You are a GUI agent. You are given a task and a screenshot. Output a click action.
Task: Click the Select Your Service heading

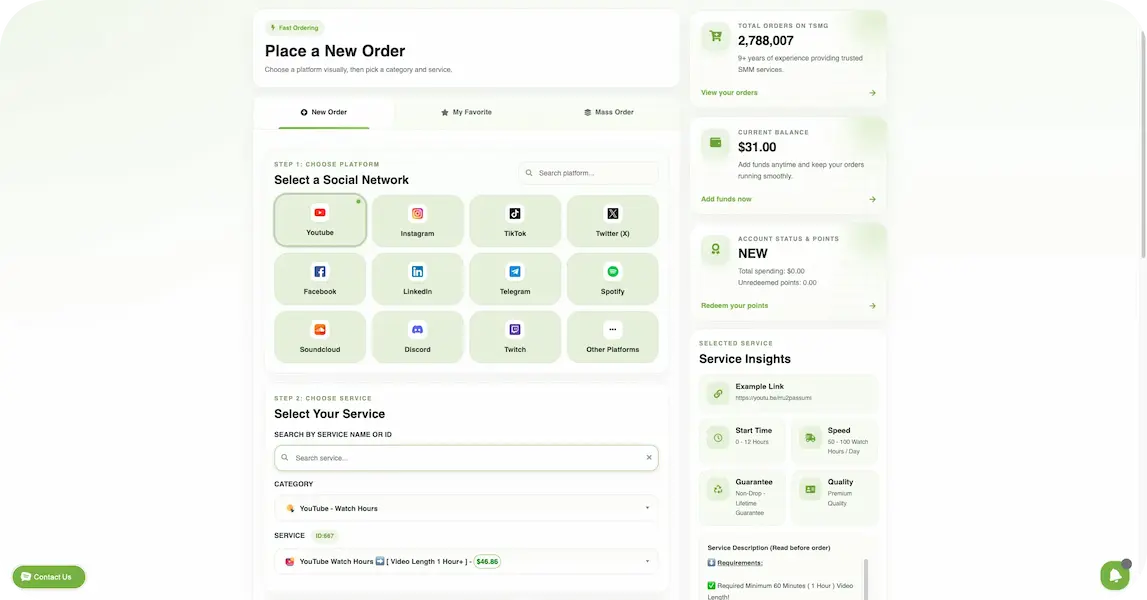329,414
